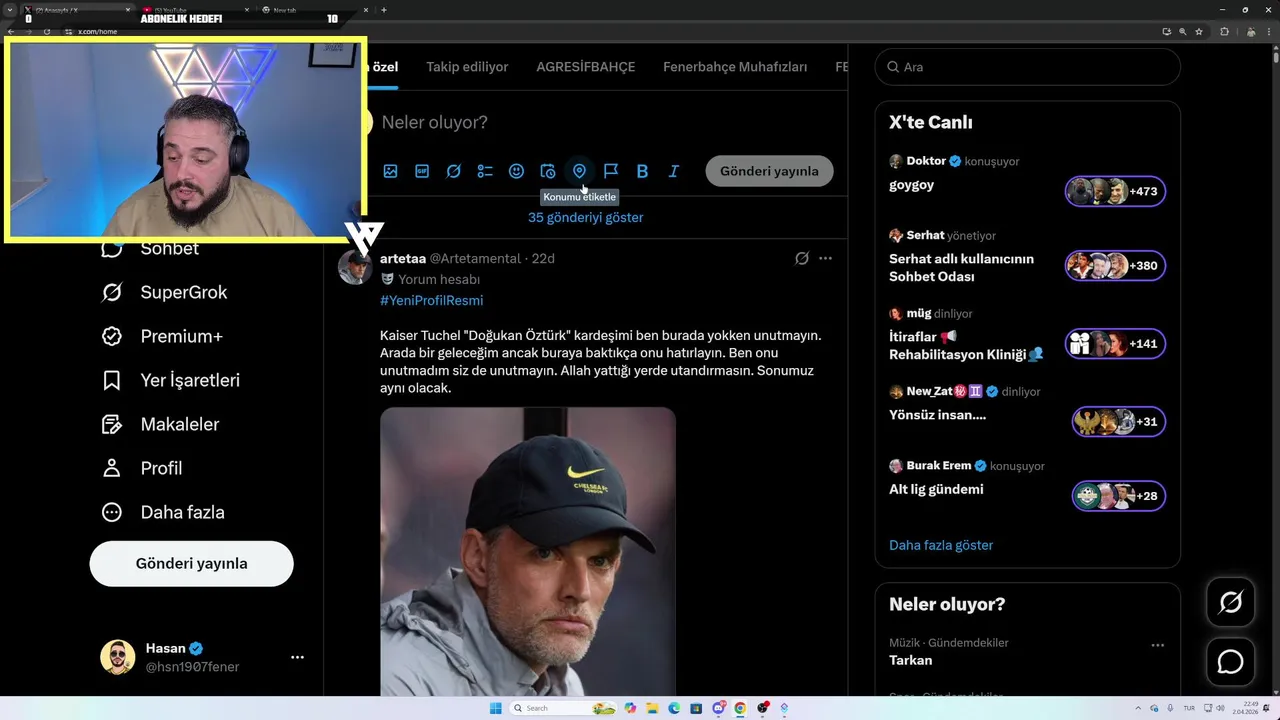Switch to the Takip ediliyor tab
1280x720 pixels.
coord(467,67)
